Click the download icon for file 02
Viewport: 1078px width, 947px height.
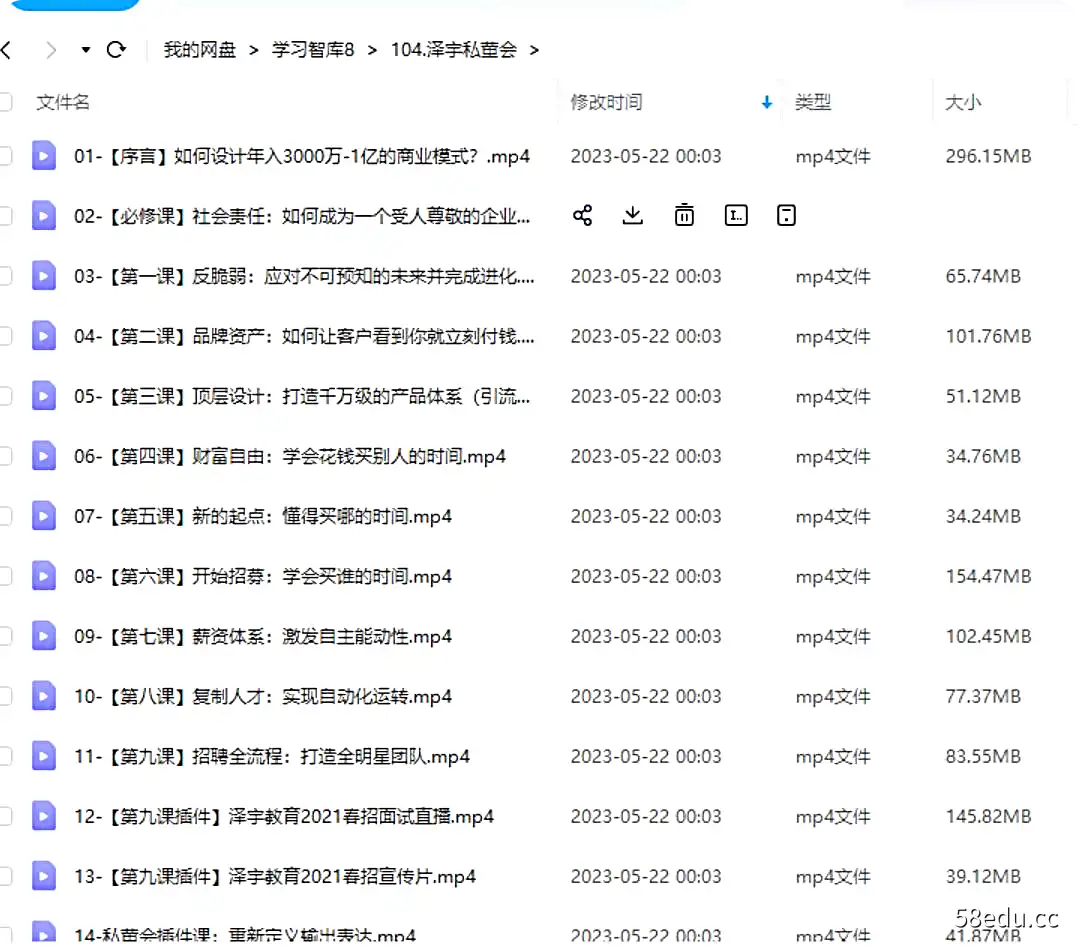[x=633, y=215]
